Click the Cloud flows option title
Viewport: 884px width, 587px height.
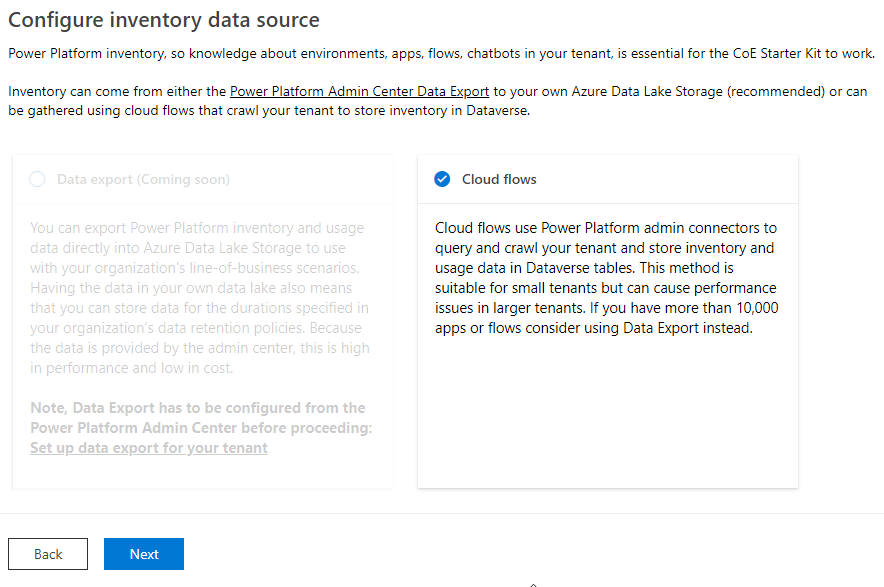[x=499, y=180]
